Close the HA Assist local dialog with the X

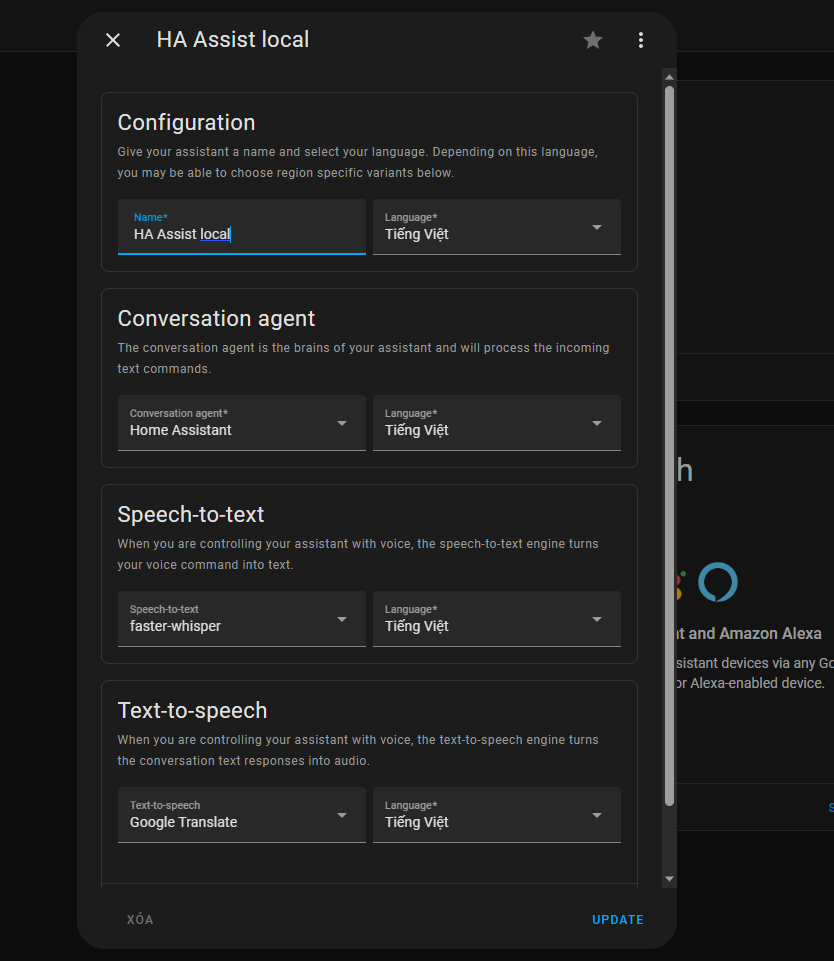tap(112, 40)
